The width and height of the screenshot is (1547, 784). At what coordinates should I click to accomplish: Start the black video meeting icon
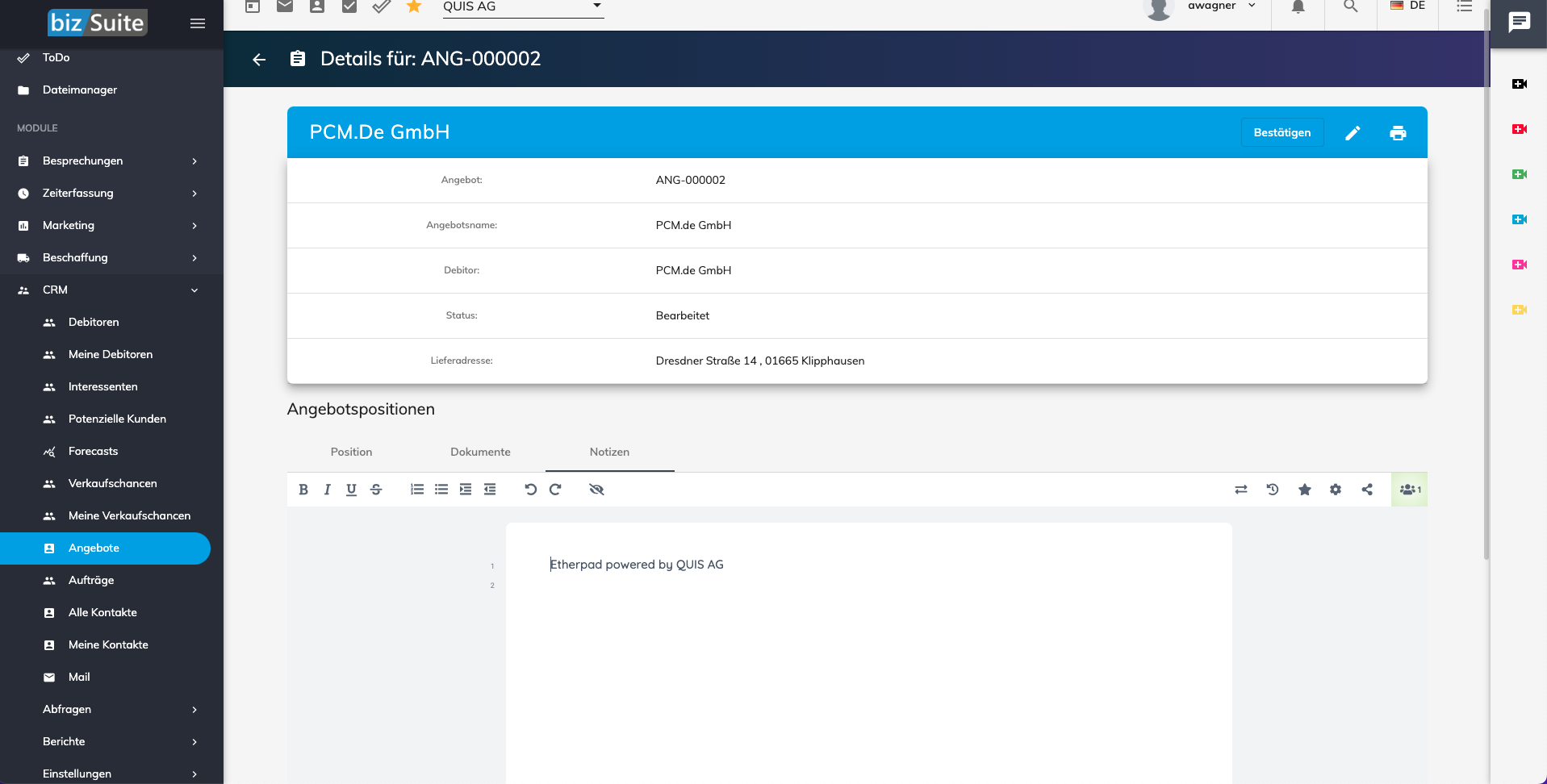pos(1520,84)
